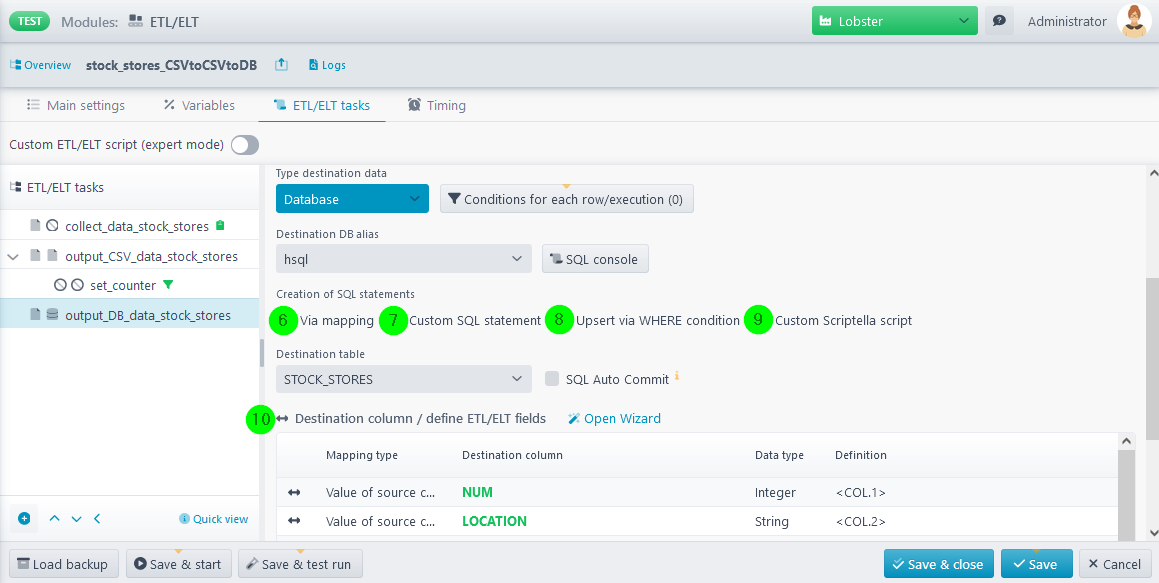This screenshot has width=1159, height=583.
Task: Open the STOCK_STORES destination table dropdown
Action: point(403,379)
